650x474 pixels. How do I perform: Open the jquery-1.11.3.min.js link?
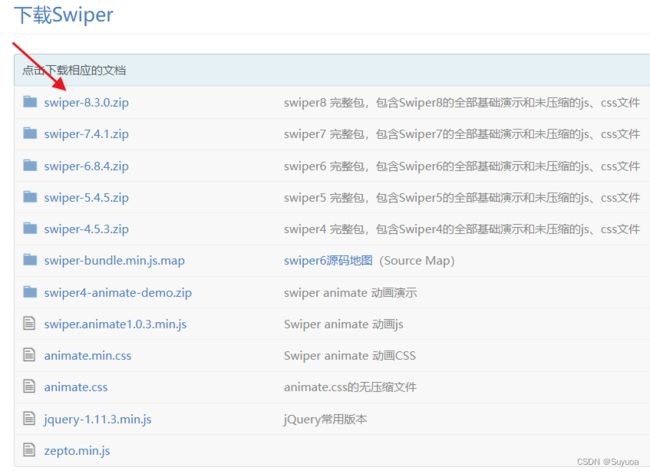coord(97,419)
